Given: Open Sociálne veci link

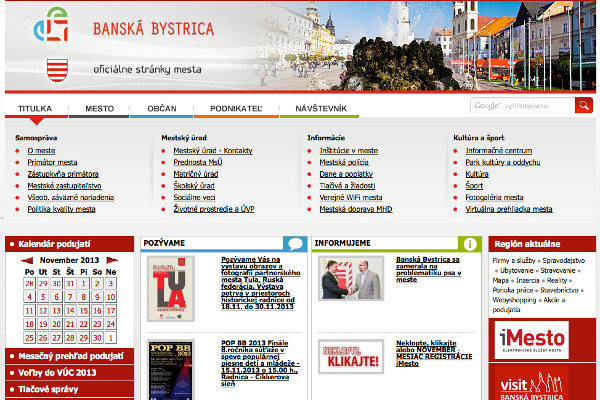Looking at the screenshot, I should coord(194,198).
